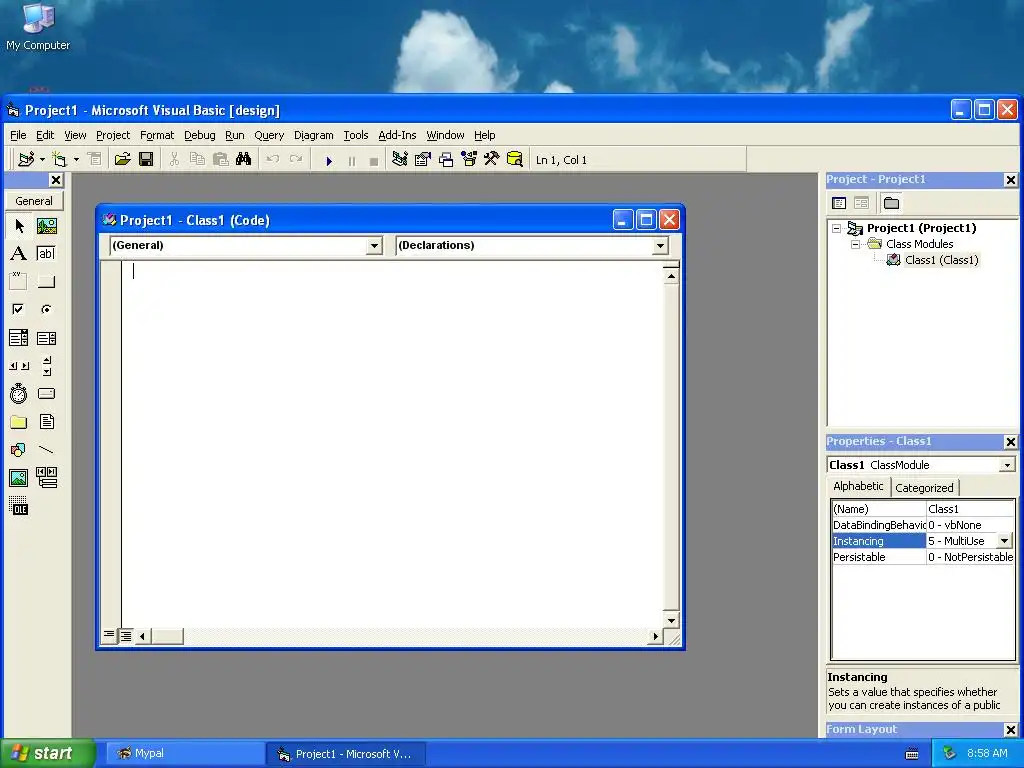Click the Paste toolbar icon
The height and width of the screenshot is (768, 1024).
(x=220, y=159)
